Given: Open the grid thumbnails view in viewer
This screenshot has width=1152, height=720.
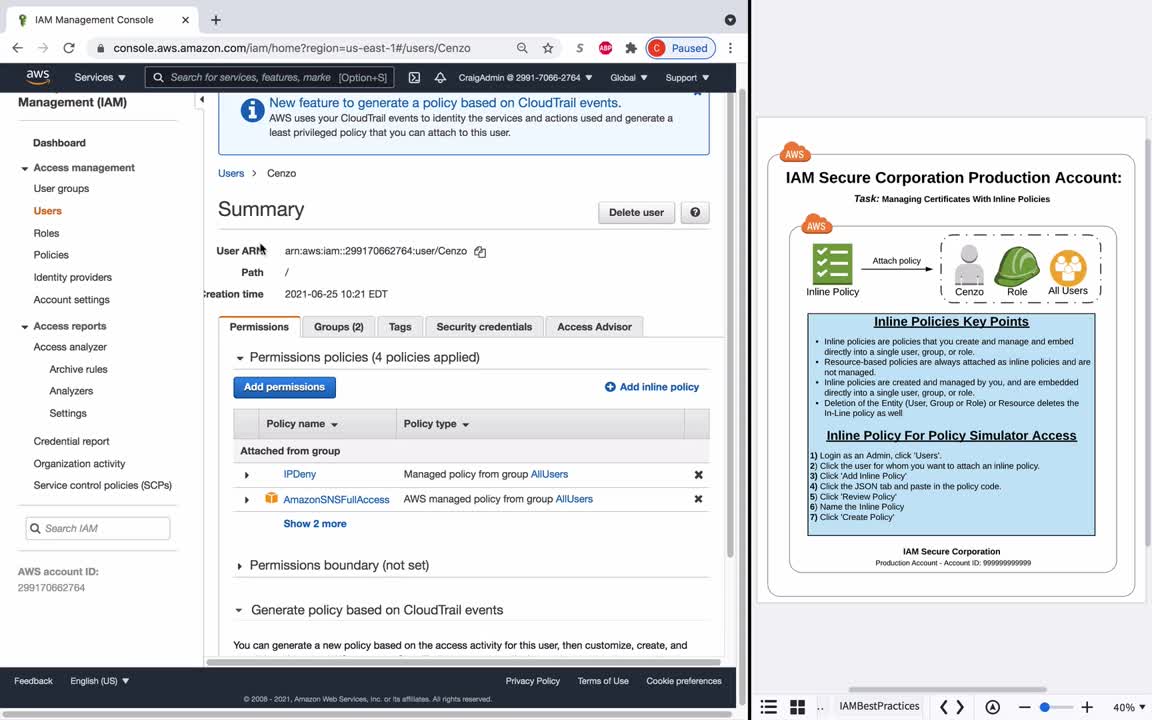Looking at the screenshot, I should pos(797,707).
